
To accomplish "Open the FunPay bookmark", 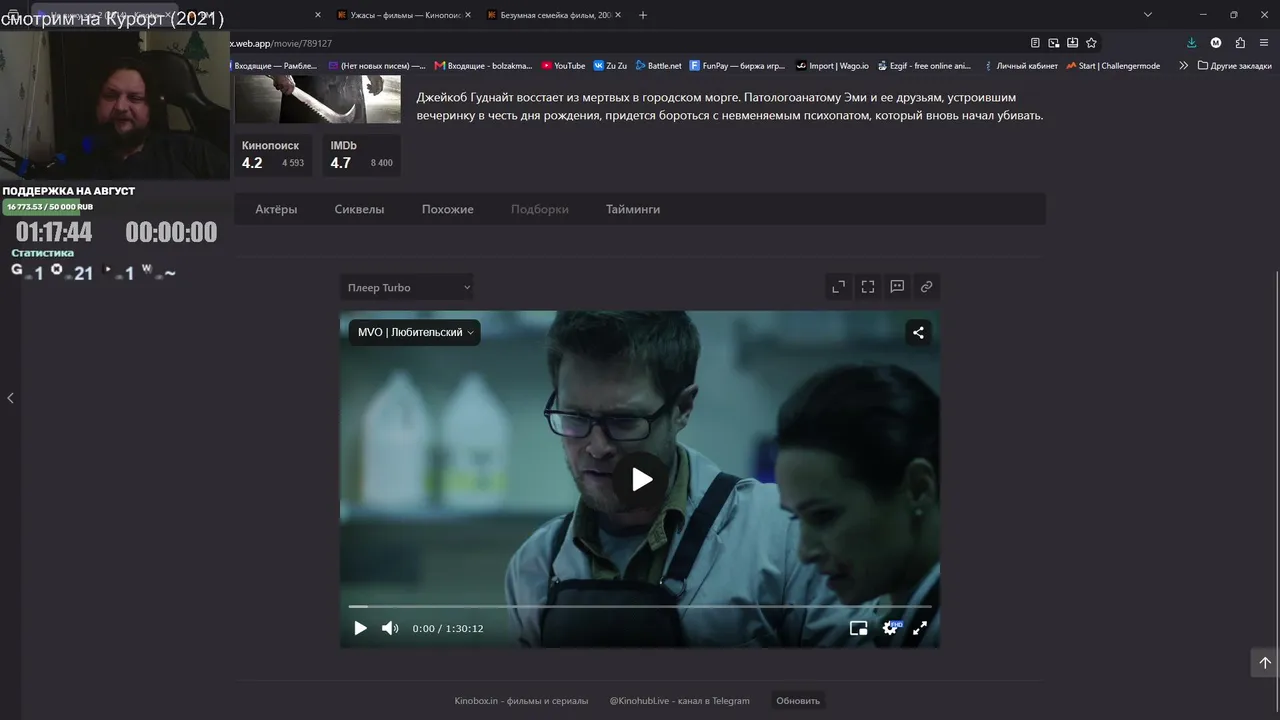I will coord(738,66).
